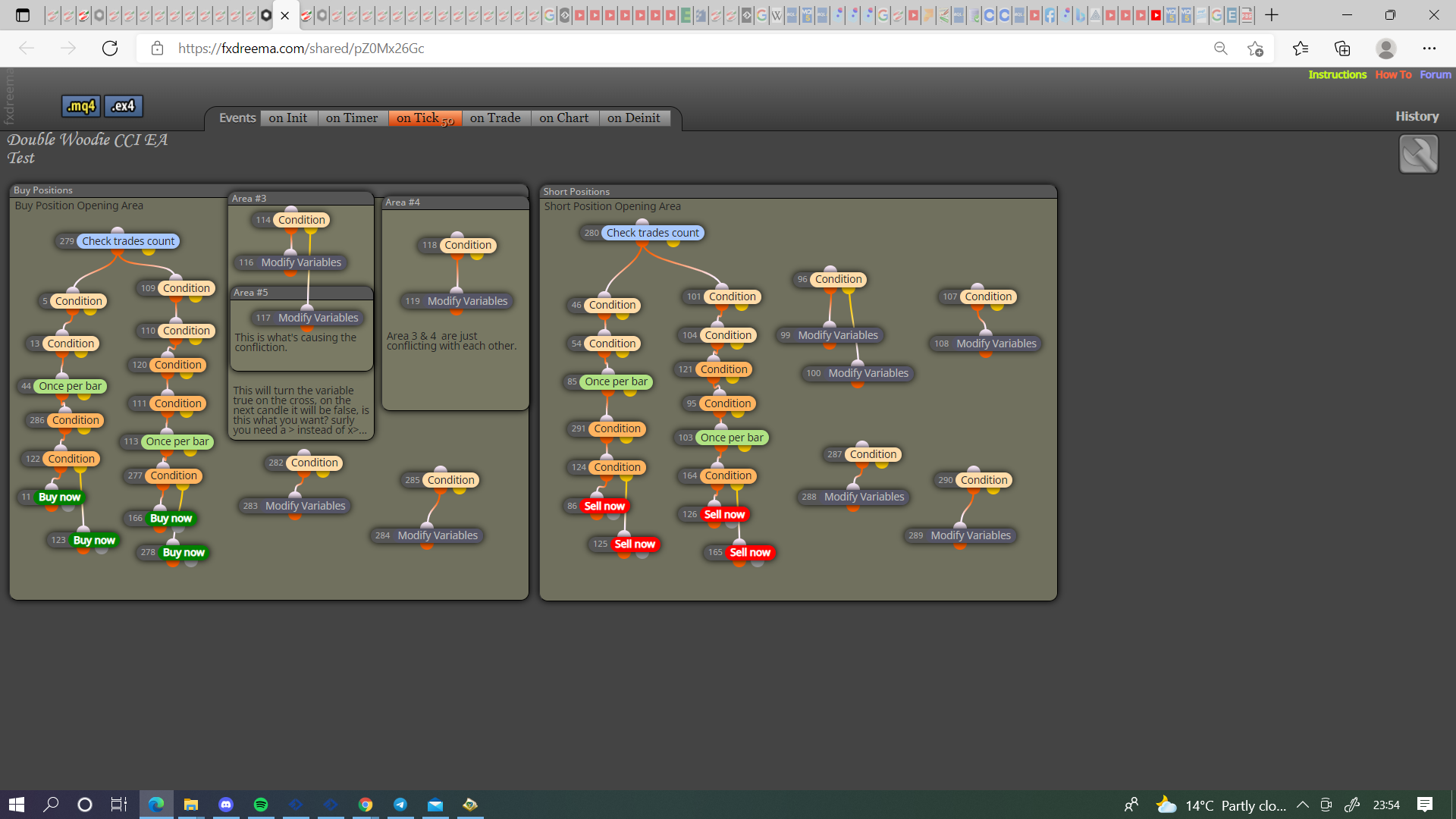
Task: Open the Windows notification center
Action: tap(1425, 805)
